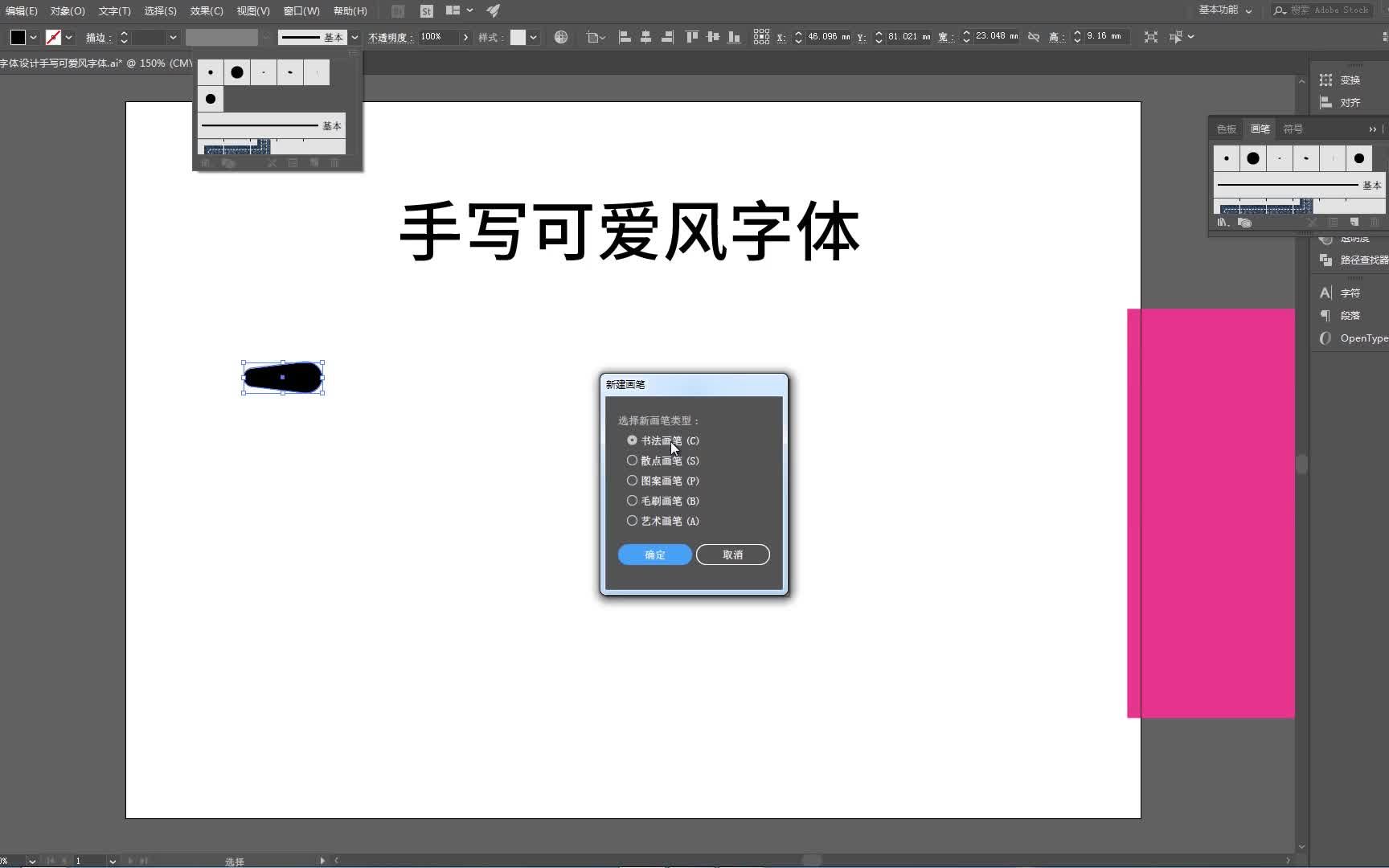
Task: Open the Stock (St) icon in menu bar
Action: pyautogui.click(x=427, y=11)
